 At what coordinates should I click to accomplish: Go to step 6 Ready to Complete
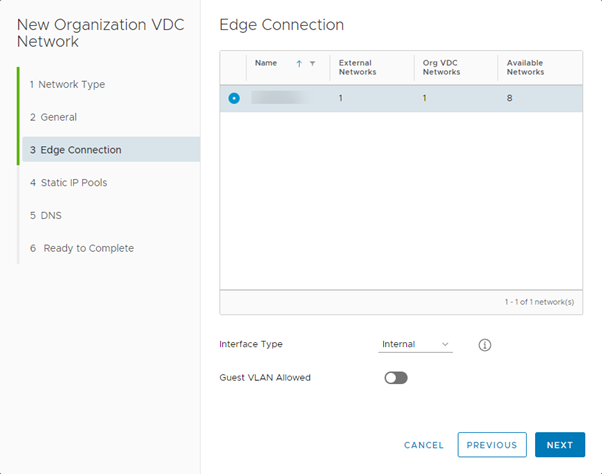click(x=81, y=248)
